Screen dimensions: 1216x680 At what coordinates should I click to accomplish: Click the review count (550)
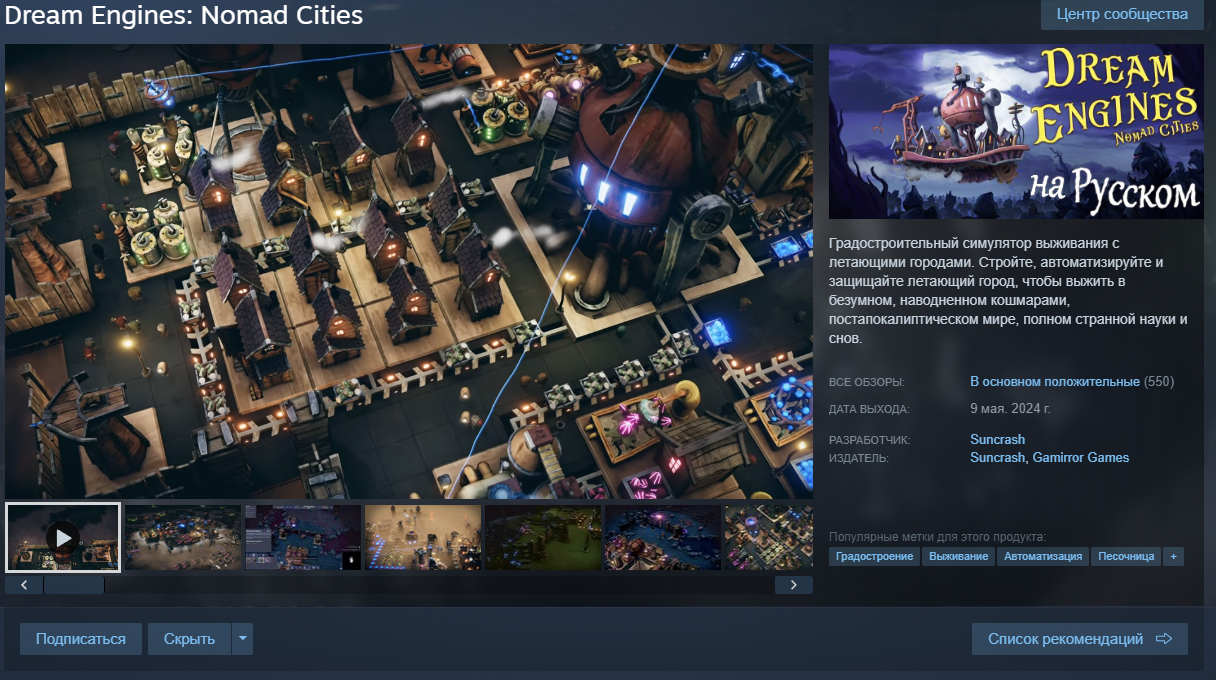[x=1159, y=382]
